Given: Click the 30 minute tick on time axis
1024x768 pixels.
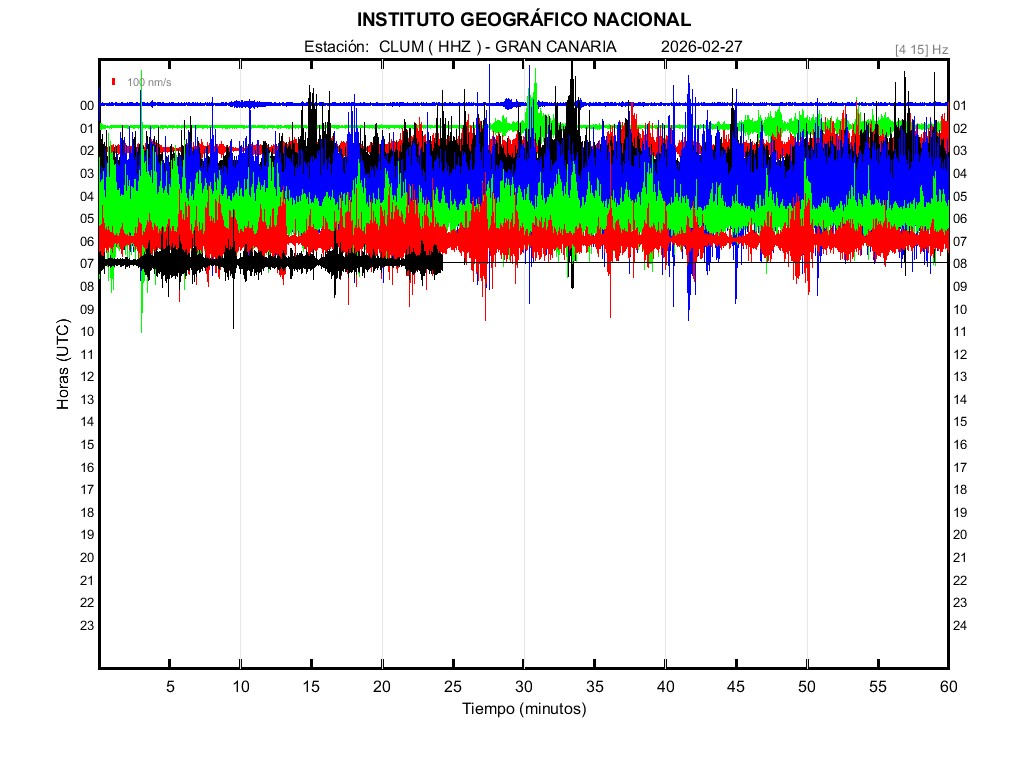Looking at the screenshot, I should (x=524, y=686).
